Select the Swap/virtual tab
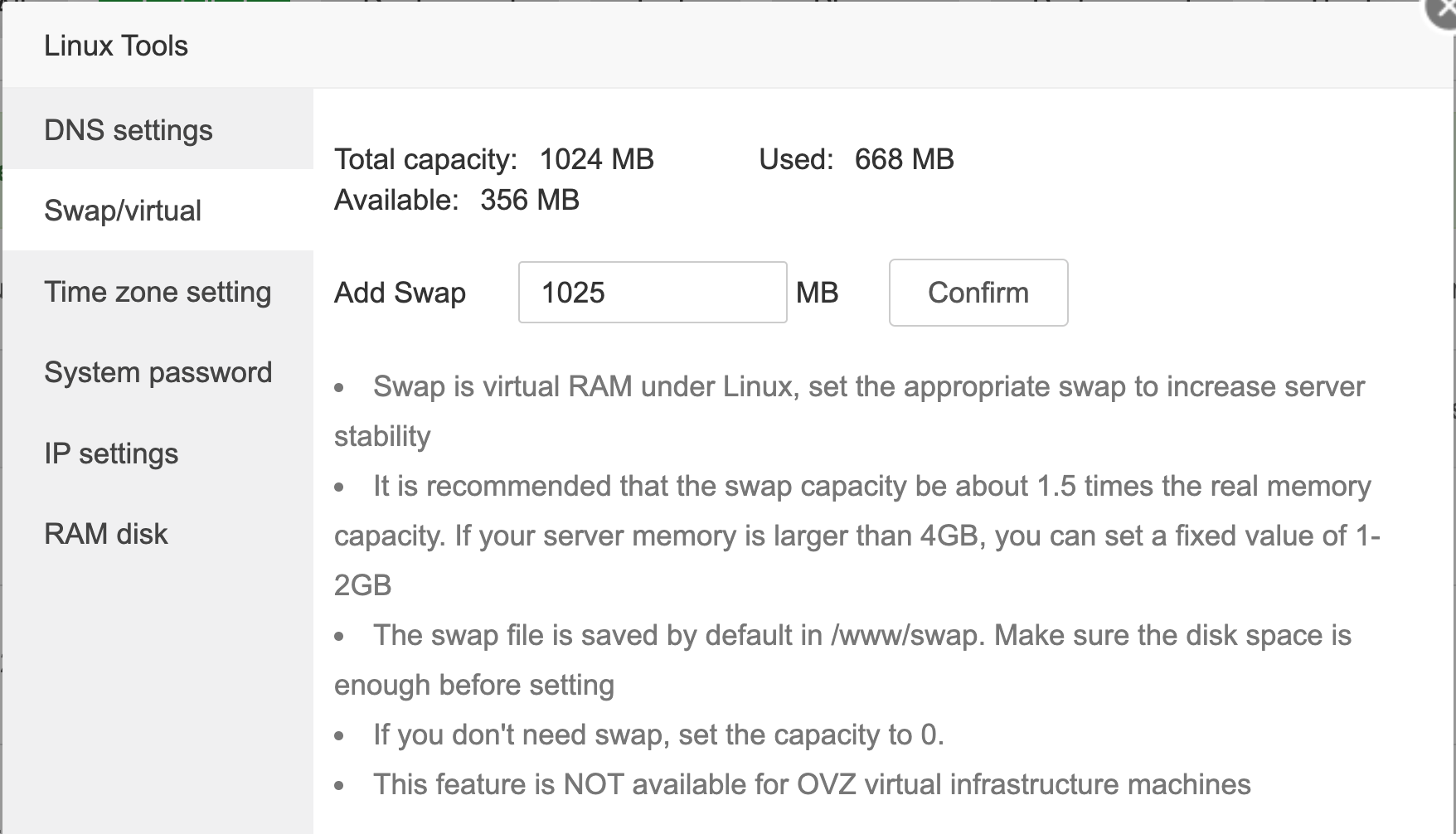Image resolution: width=1456 pixels, height=834 pixels. pos(123,211)
